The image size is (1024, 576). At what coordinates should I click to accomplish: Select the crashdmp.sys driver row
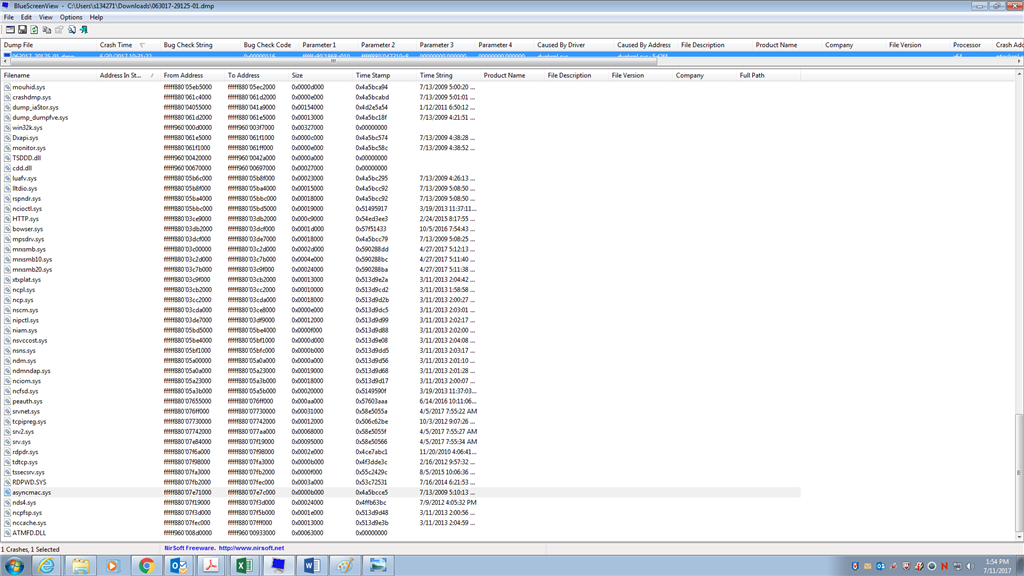pos(400,97)
